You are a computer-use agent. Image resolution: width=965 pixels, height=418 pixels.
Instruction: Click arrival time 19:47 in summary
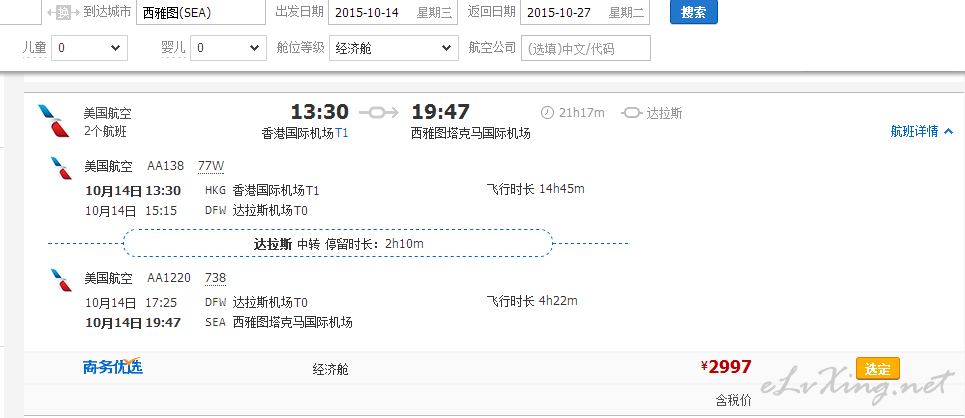(x=441, y=112)
